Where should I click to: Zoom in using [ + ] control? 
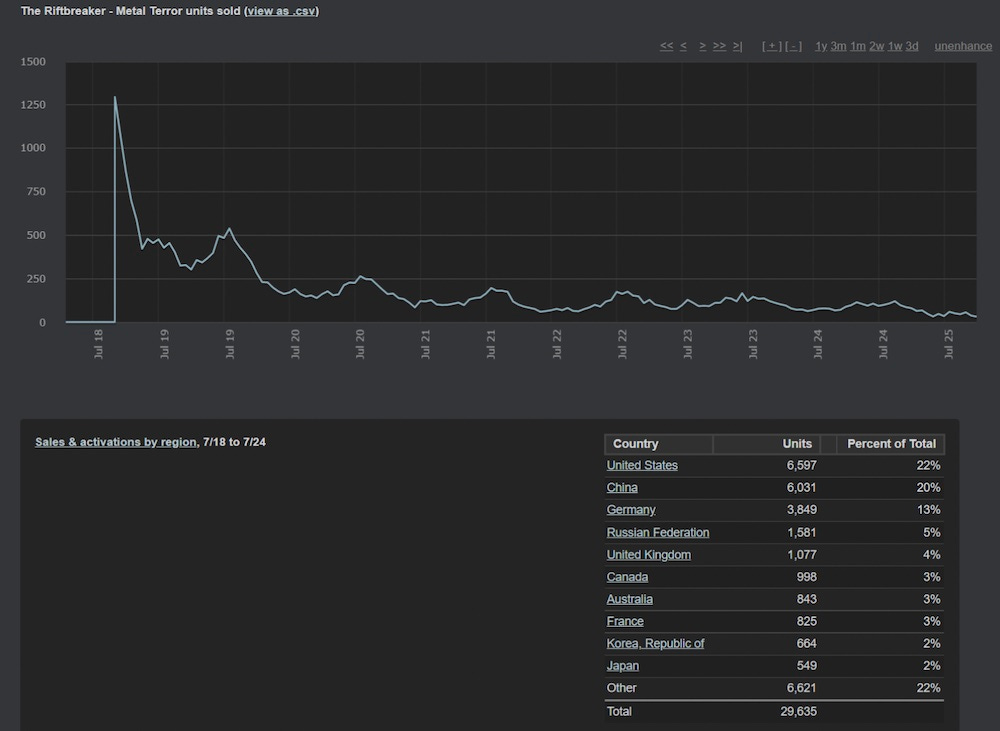tap(772, 46)
